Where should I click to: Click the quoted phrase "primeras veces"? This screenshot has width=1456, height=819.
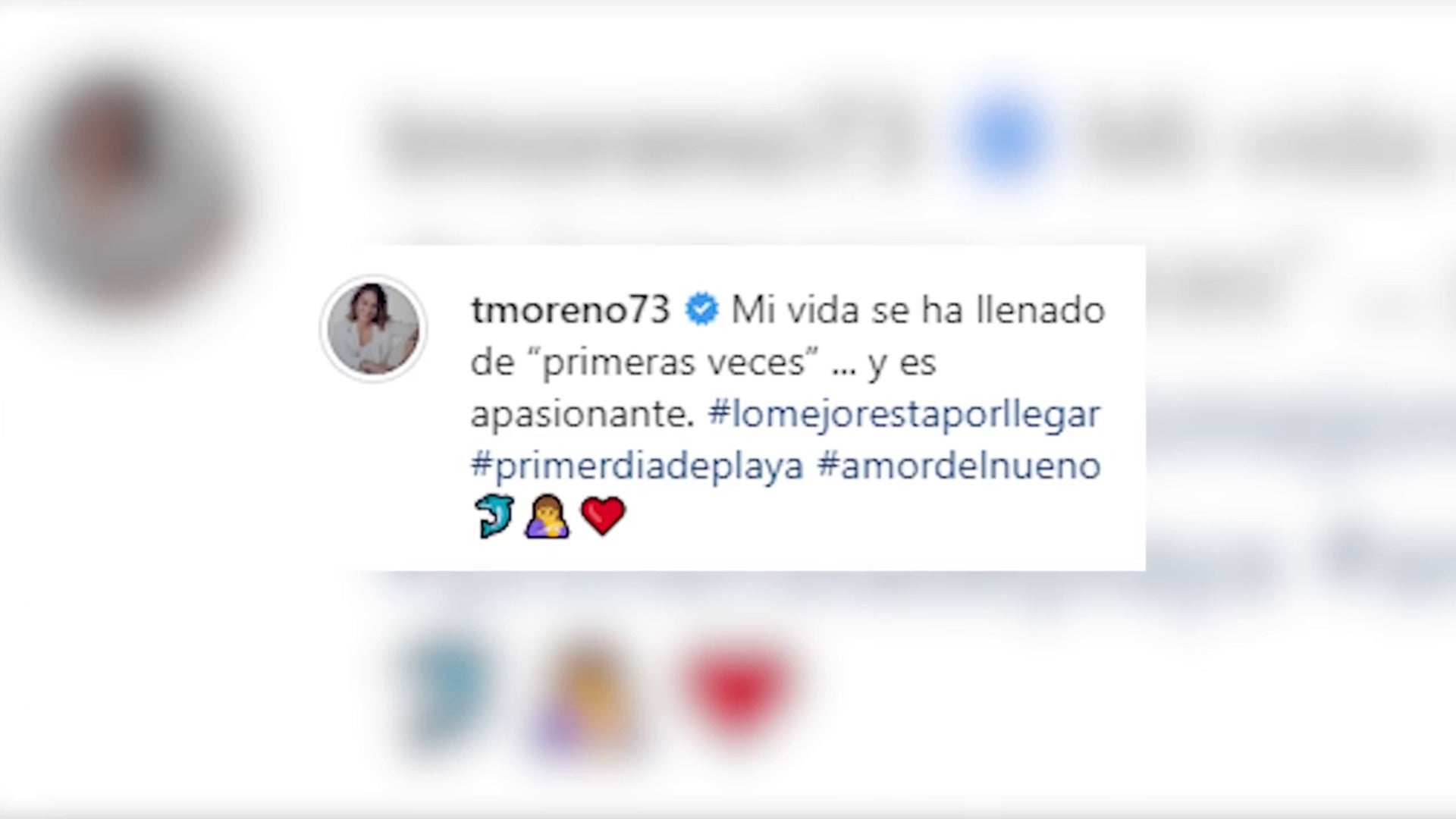coord(683,362)
